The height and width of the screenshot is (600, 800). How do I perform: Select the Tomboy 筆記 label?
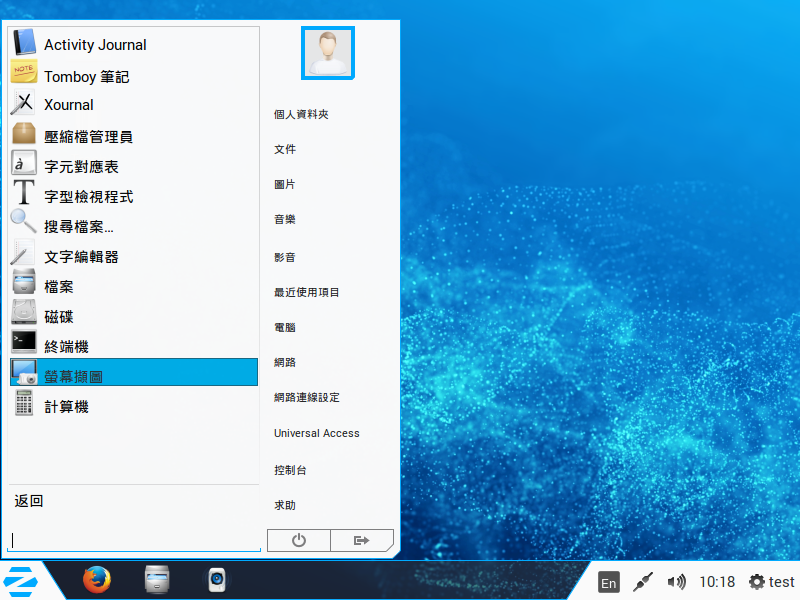[87, 77]
